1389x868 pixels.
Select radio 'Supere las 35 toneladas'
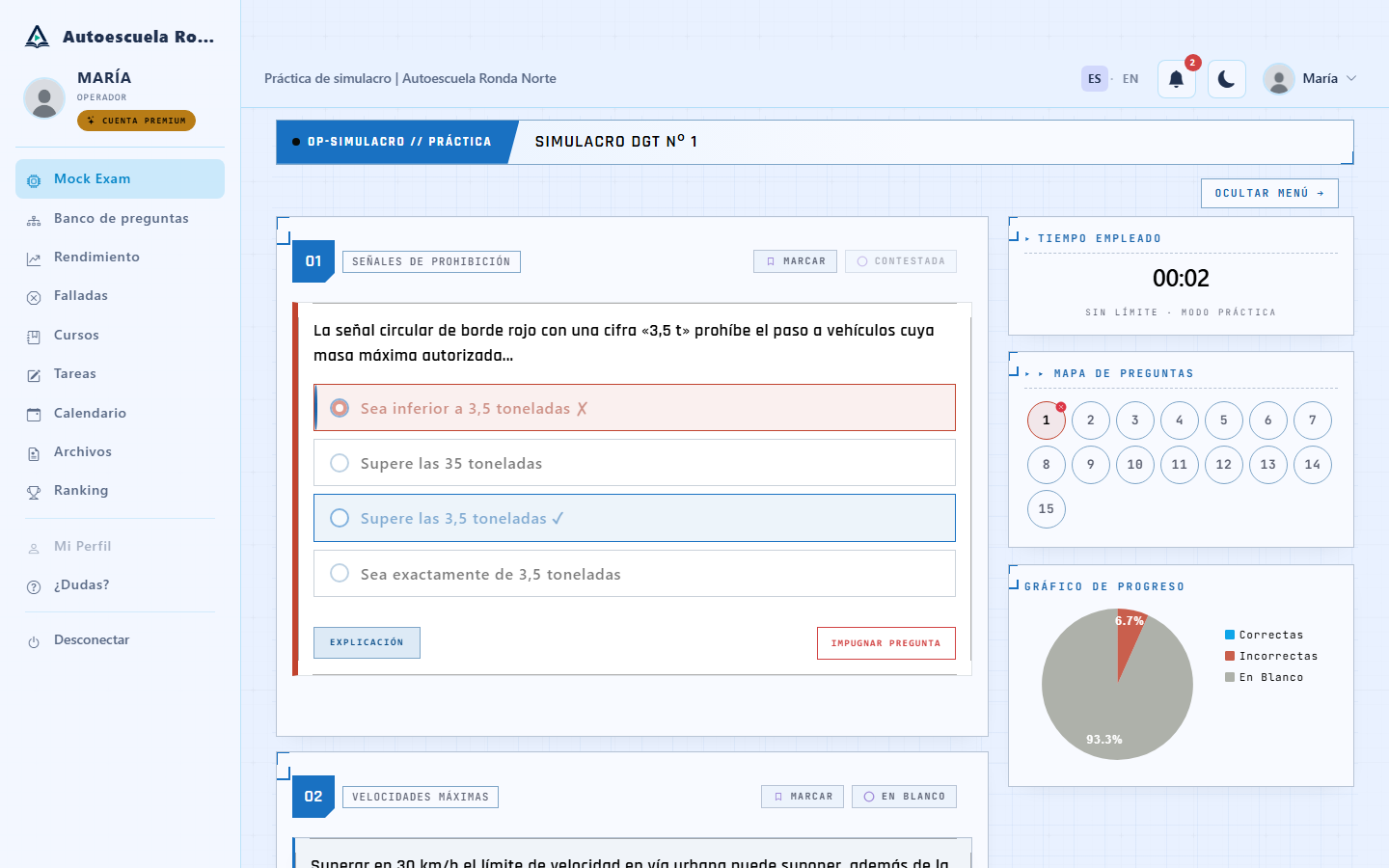pos(340,463)
